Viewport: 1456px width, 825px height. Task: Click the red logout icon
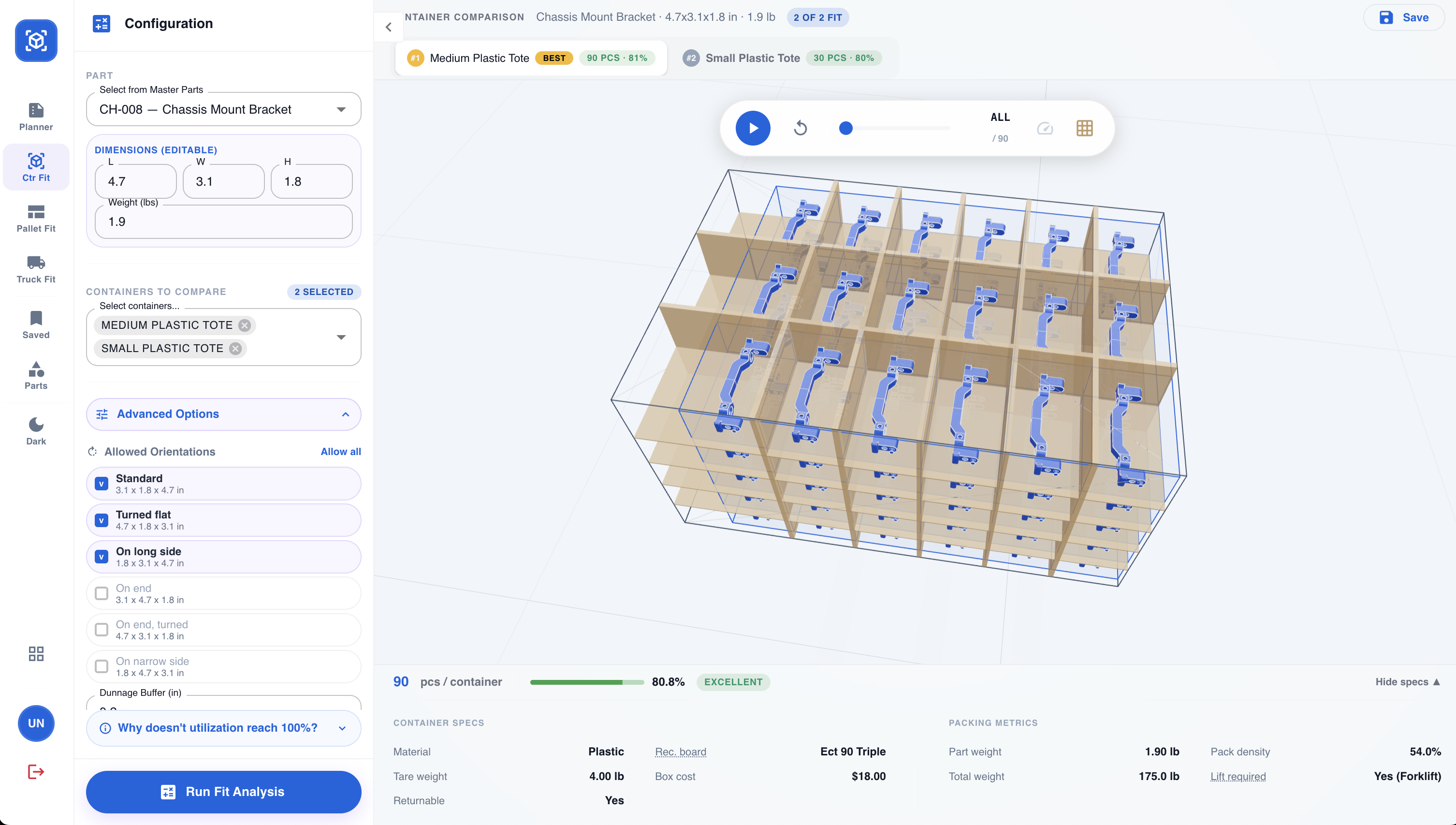[x=36, y=771]
